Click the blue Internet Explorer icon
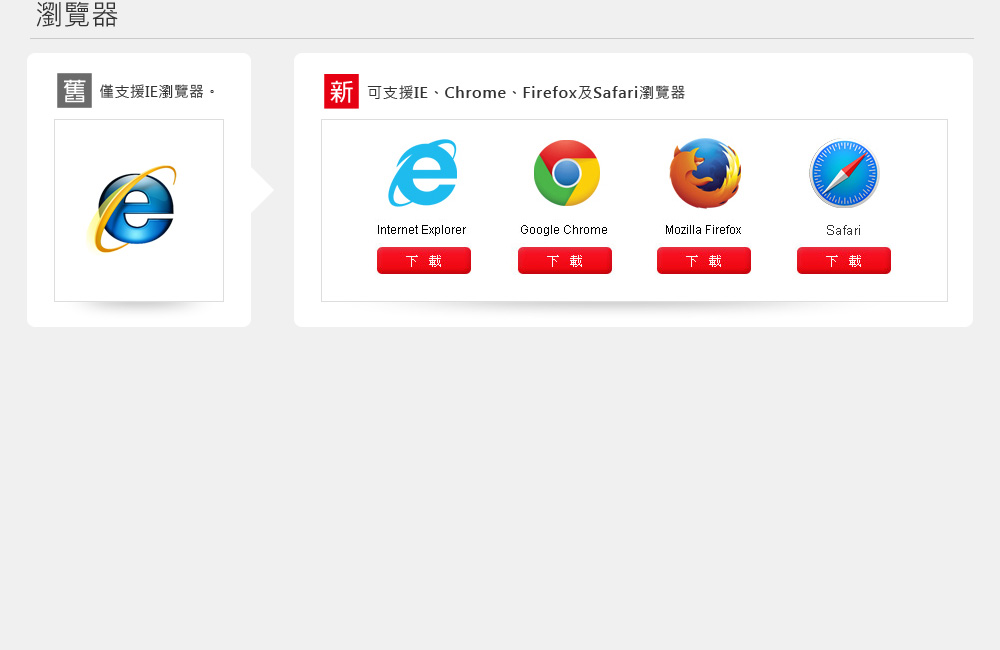The width and height of the screenshot is (1000, 650). point(423,173)
